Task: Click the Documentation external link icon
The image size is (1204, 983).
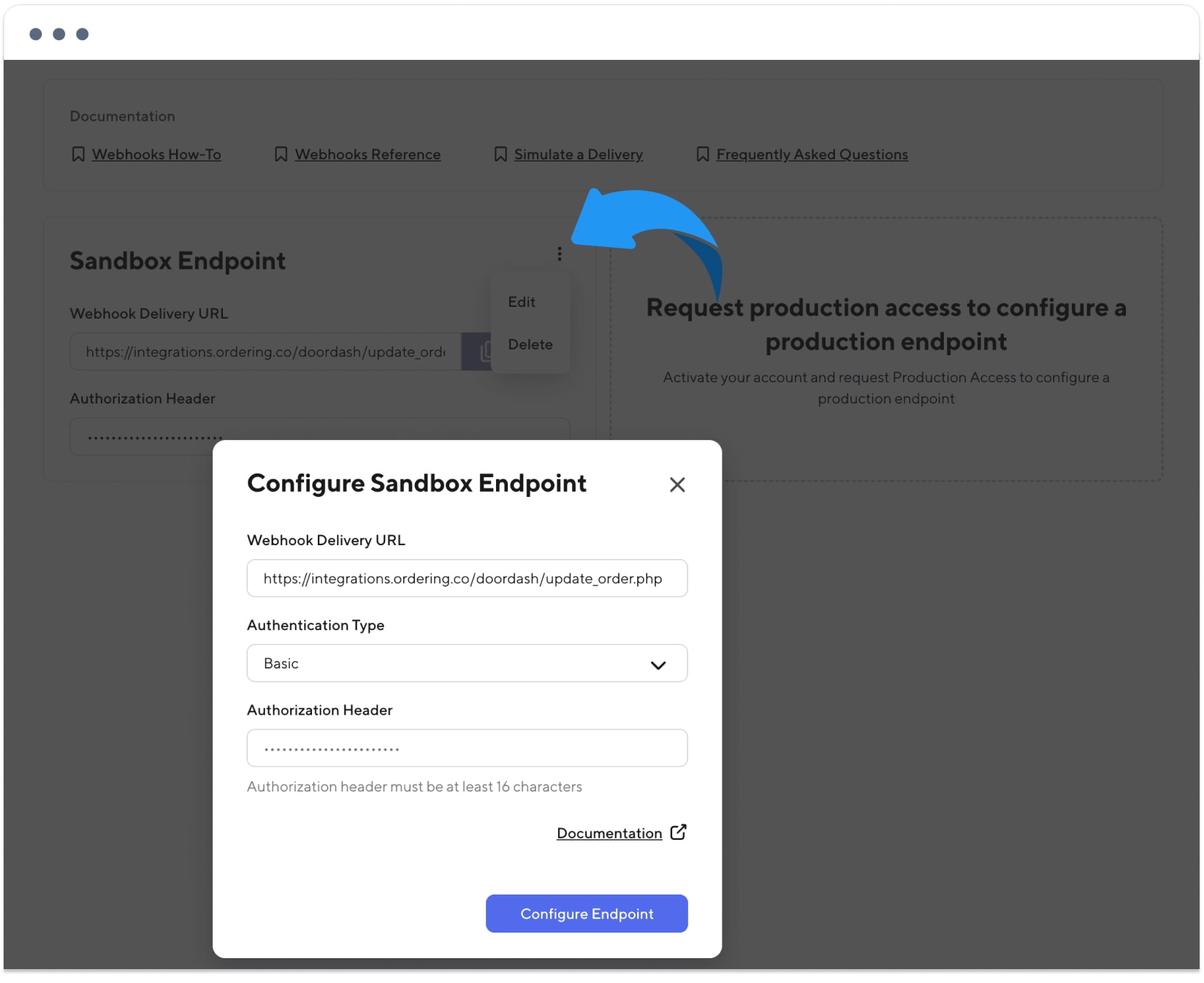Action: (679, 832)
